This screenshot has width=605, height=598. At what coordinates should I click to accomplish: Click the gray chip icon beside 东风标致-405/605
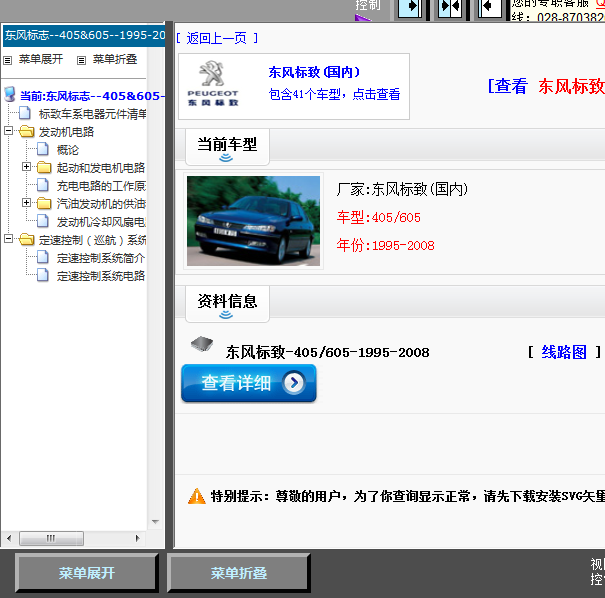tap(202, 343)
